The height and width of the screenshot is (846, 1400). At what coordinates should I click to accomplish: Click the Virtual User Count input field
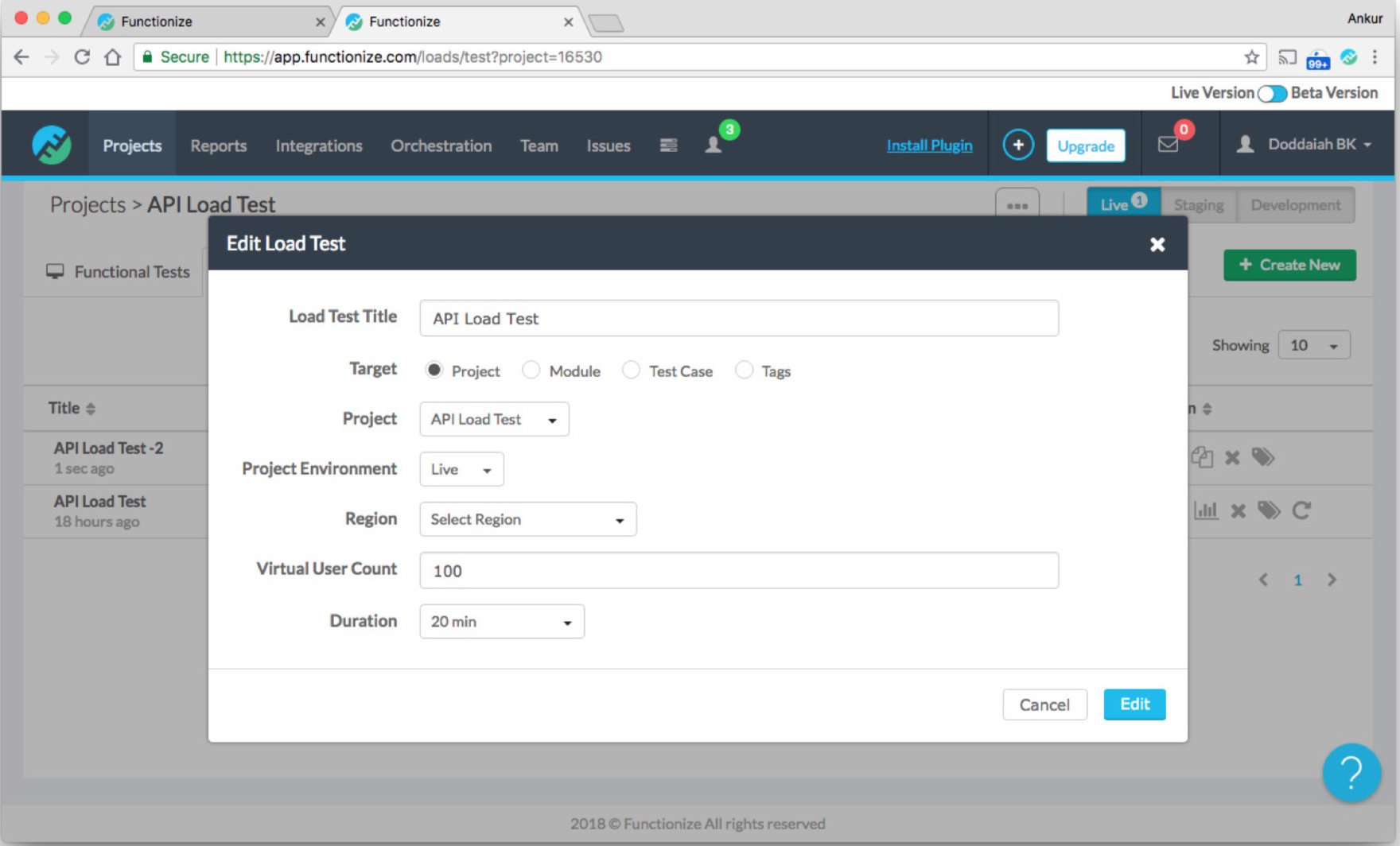(x=739, y=570)
